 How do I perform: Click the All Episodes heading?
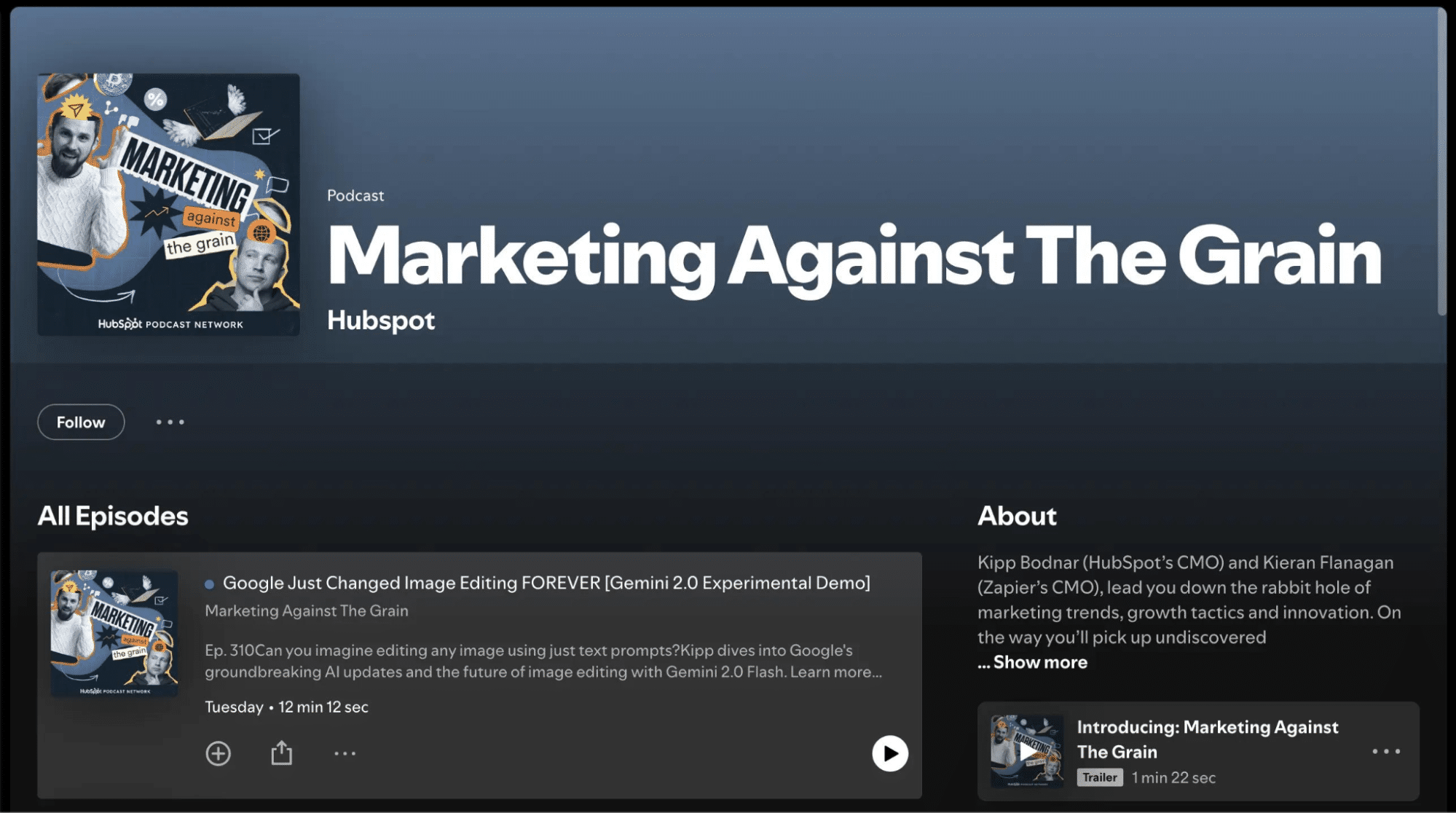click(113, 516)
